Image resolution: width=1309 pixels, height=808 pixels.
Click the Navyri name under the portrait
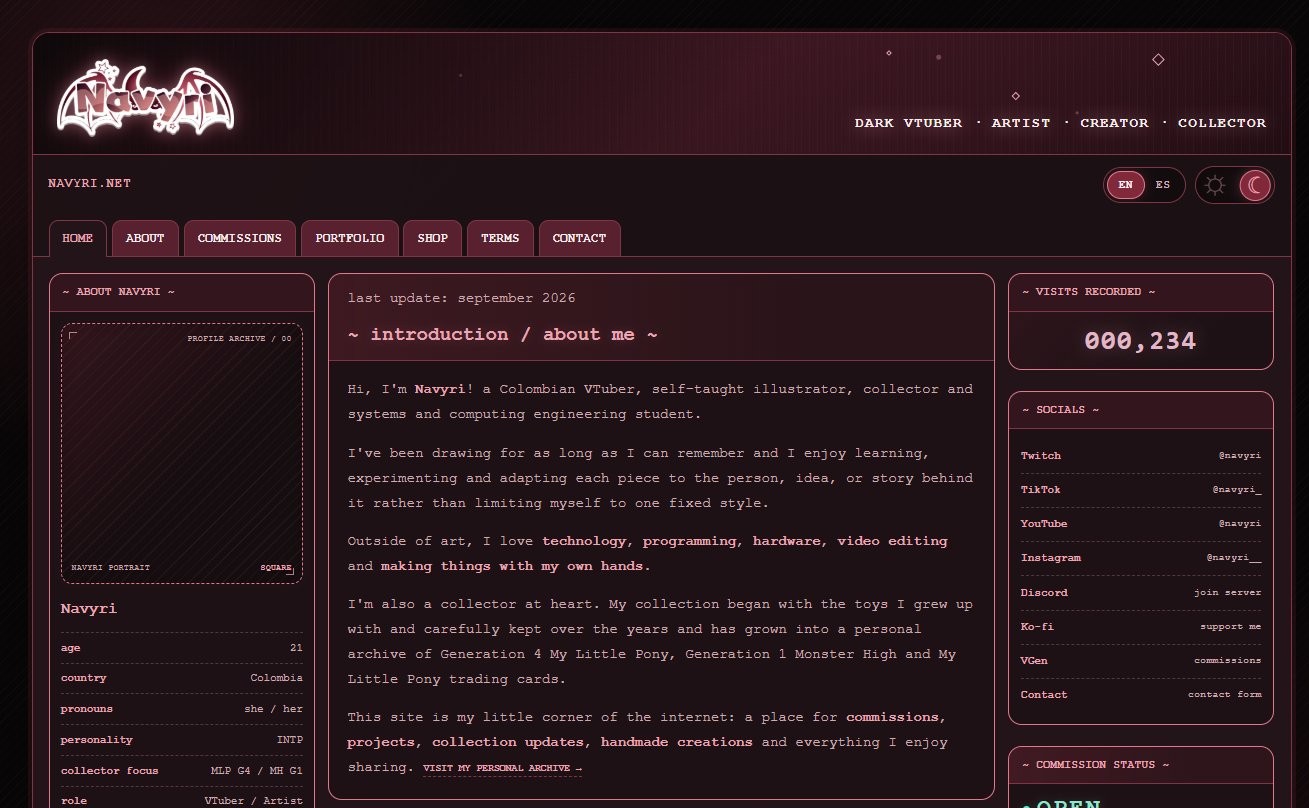pos(89,609)
